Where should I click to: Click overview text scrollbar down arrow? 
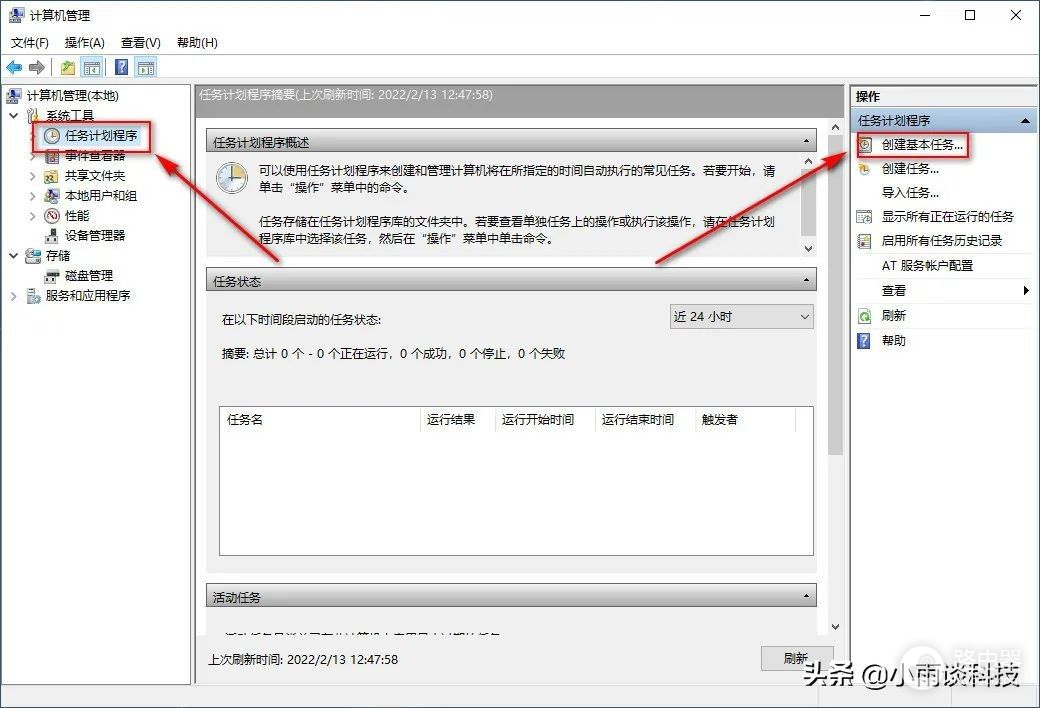pyautogui.click(x=809, y=248)
